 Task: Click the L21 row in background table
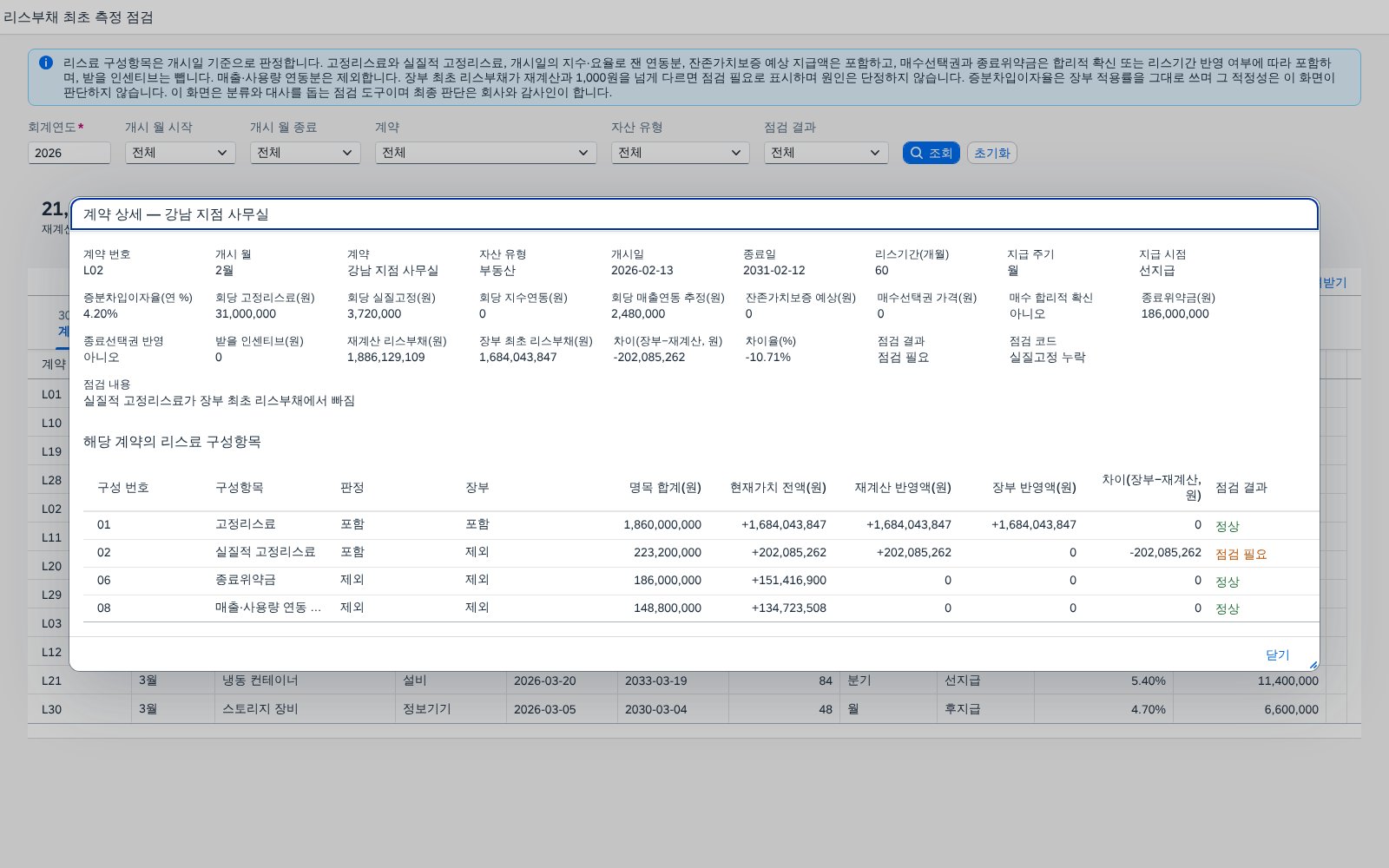[x=694, y=681]
